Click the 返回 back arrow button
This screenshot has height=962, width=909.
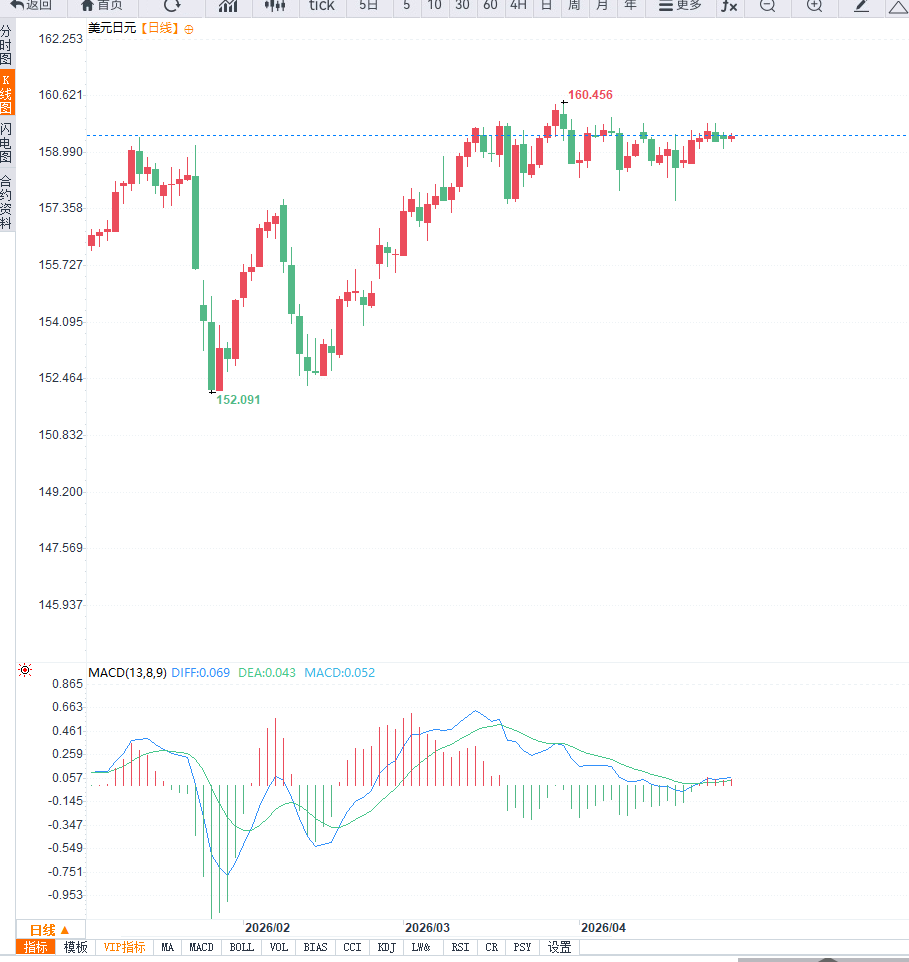32,5
